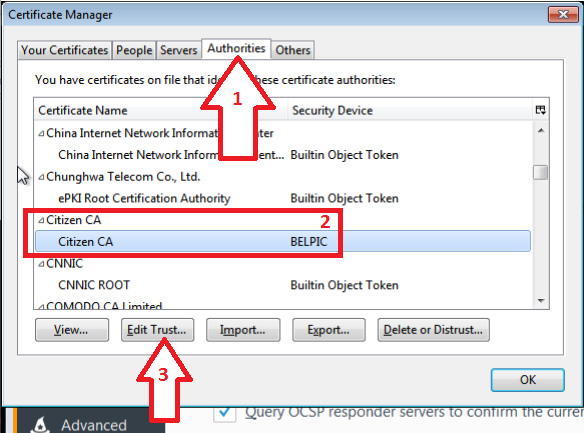The image size is (584, 433).
Task: Collapse the Chunghwa Telecom Co., Ltd. group
Action: click(41, 177)
